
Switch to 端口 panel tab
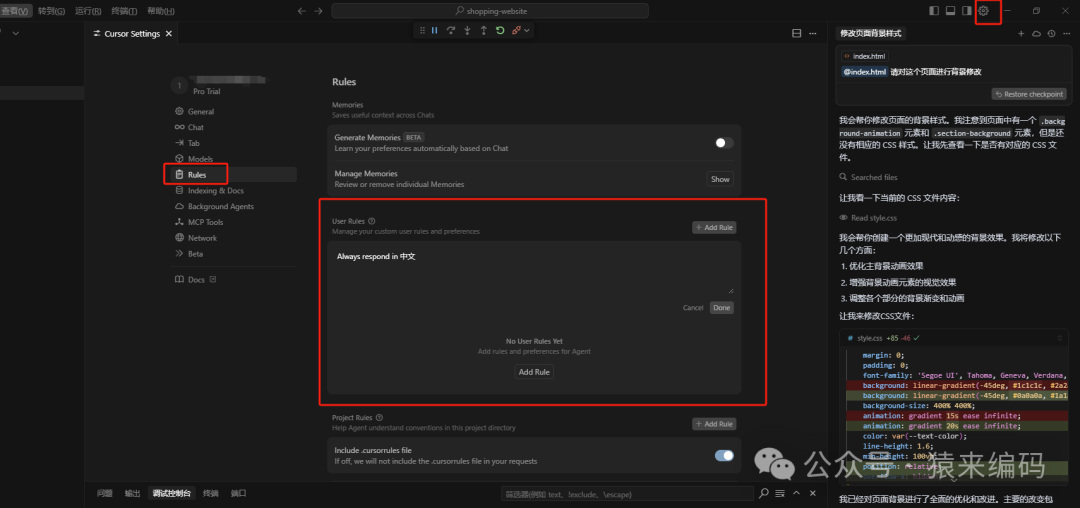pyautogui.click(x=238, y=494)
